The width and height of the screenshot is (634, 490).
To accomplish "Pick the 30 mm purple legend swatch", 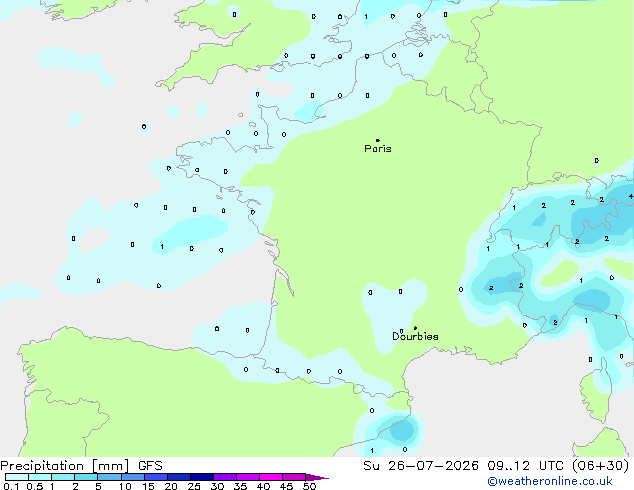I will coord(225,477).
